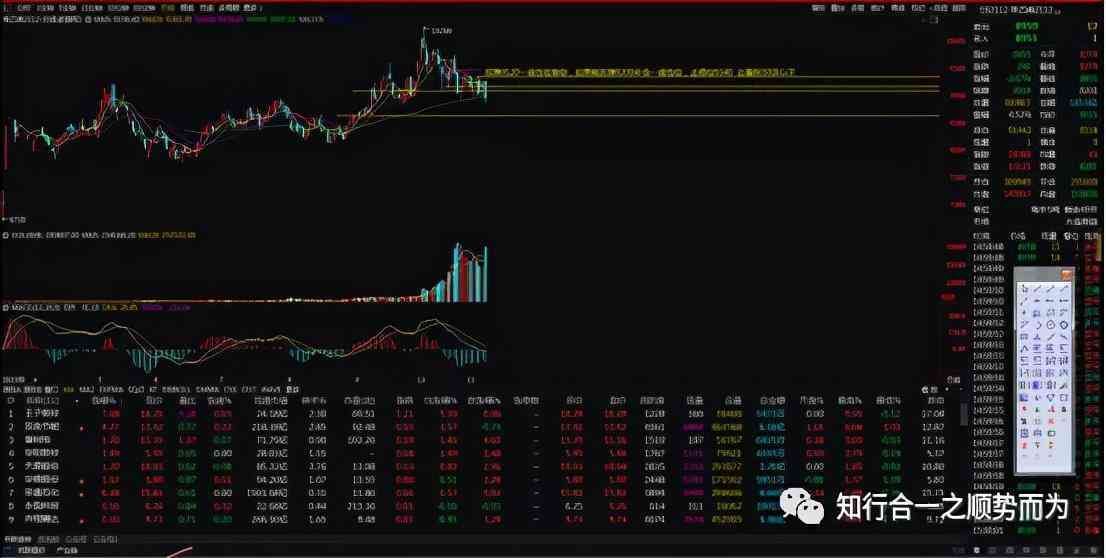Toggle the MA indicator tab below the chart

[x=68, y=388]
